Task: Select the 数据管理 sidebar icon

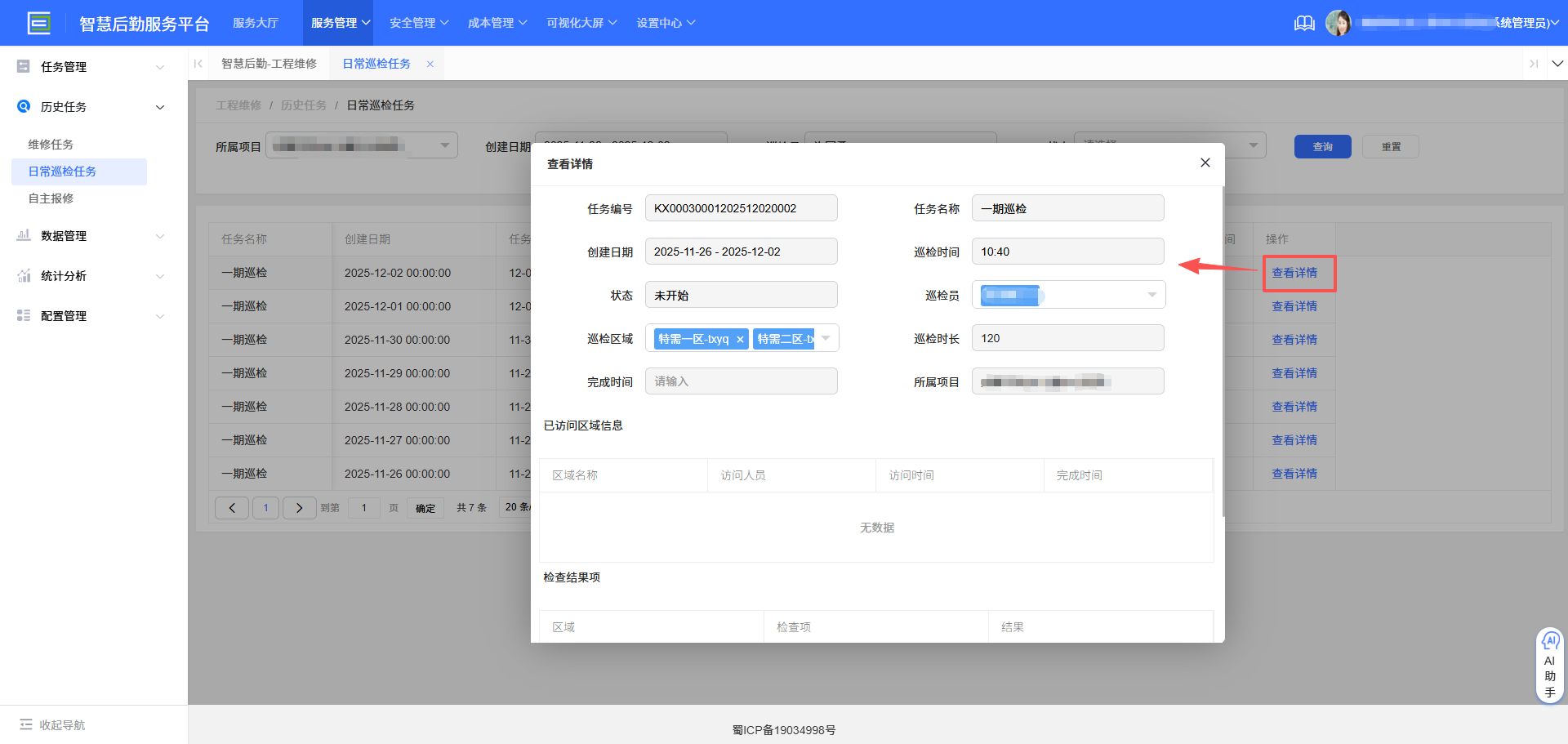Action: pyautogui.click(x=23, y=236)
